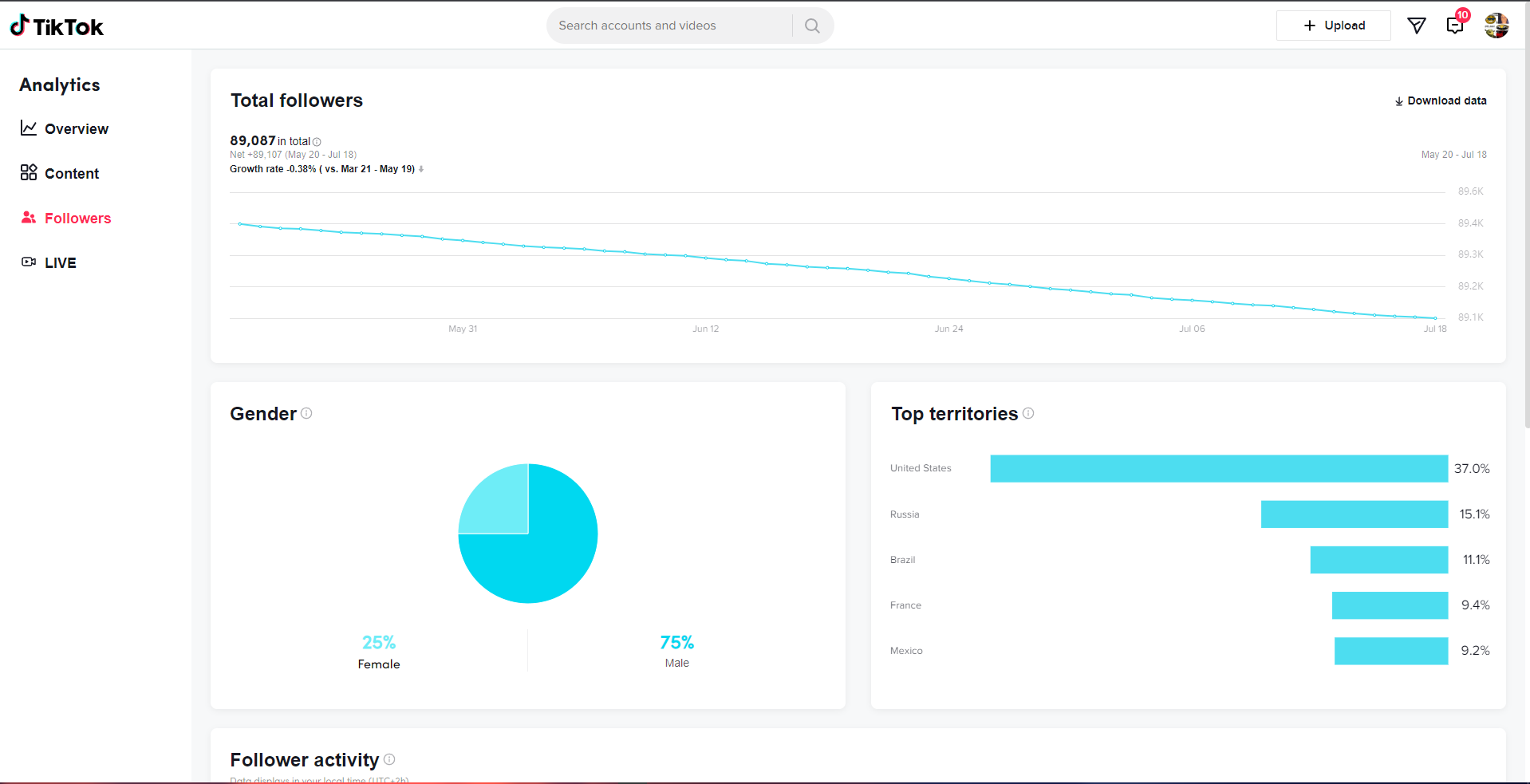This screenshot has height=784, width=1530.
Task: Click the TikTok logo
Action: [x=57, y=26]
